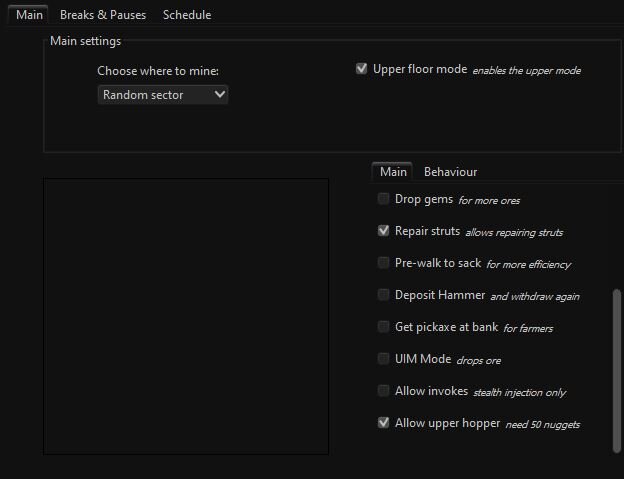Click the empty black map preview area
The image size is (624, 479).
tap(186, 316)
